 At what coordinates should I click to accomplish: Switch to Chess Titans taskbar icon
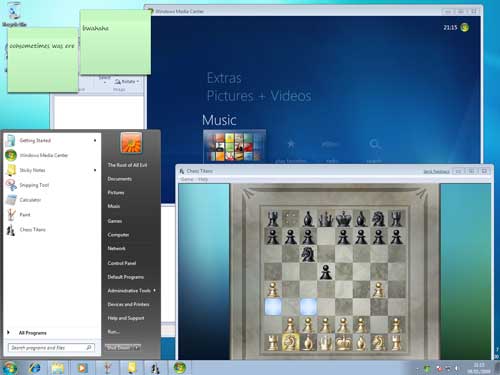[x=155, y=368]
